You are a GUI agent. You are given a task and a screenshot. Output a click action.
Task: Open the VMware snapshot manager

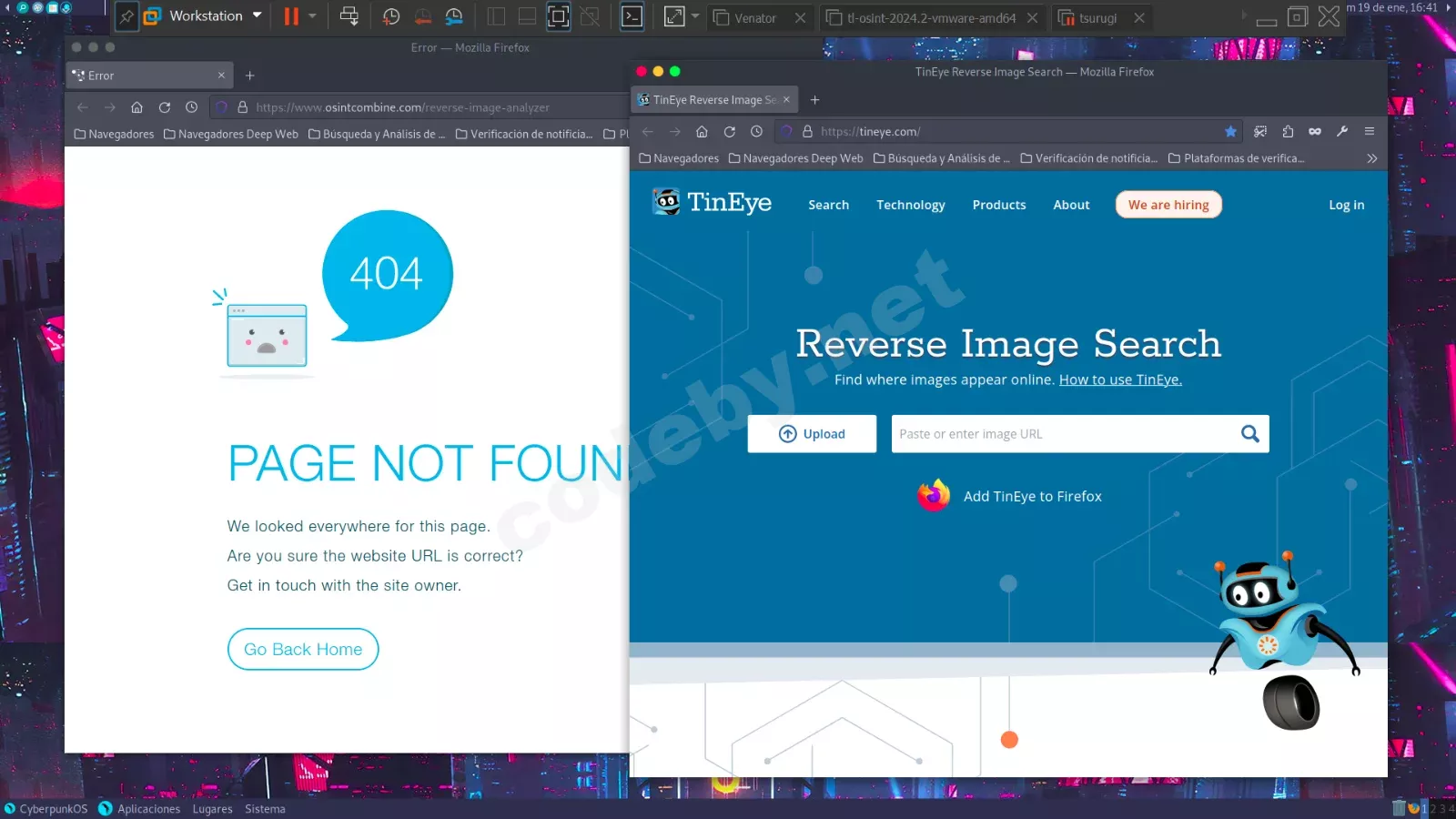pyautogui.click(x=454, y=16)
